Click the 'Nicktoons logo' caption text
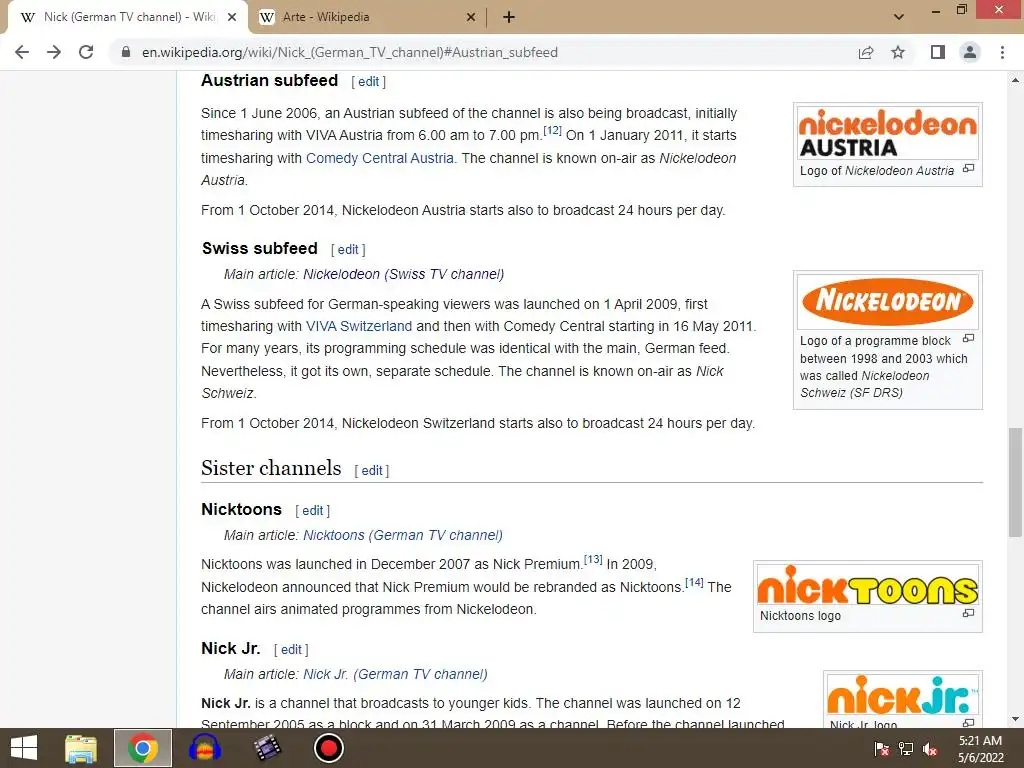The width and height of the screenshot is (1024, 768). (800, 616)
